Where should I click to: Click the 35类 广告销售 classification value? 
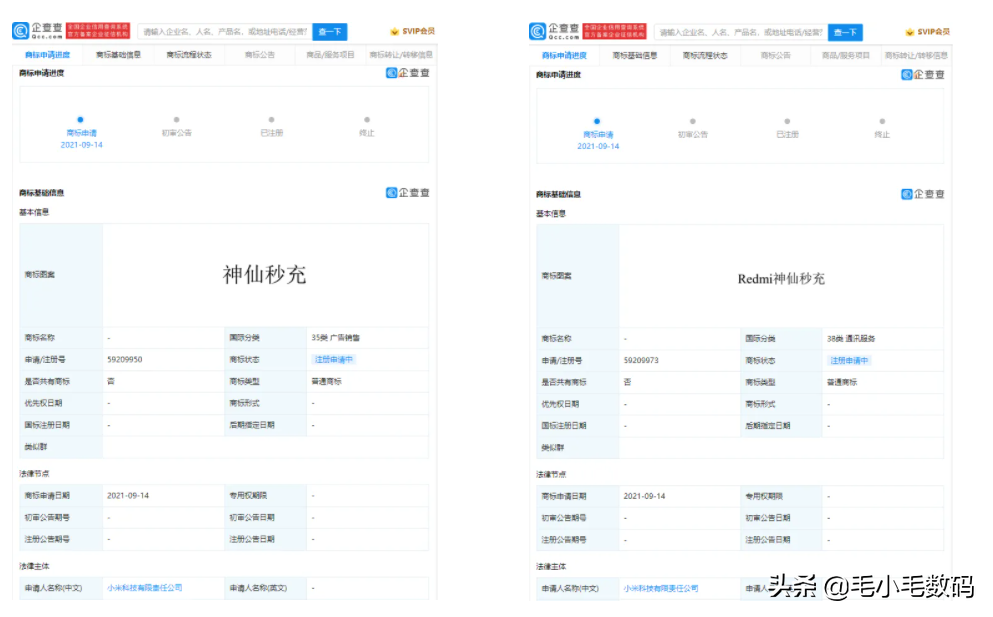click(336, 338)
